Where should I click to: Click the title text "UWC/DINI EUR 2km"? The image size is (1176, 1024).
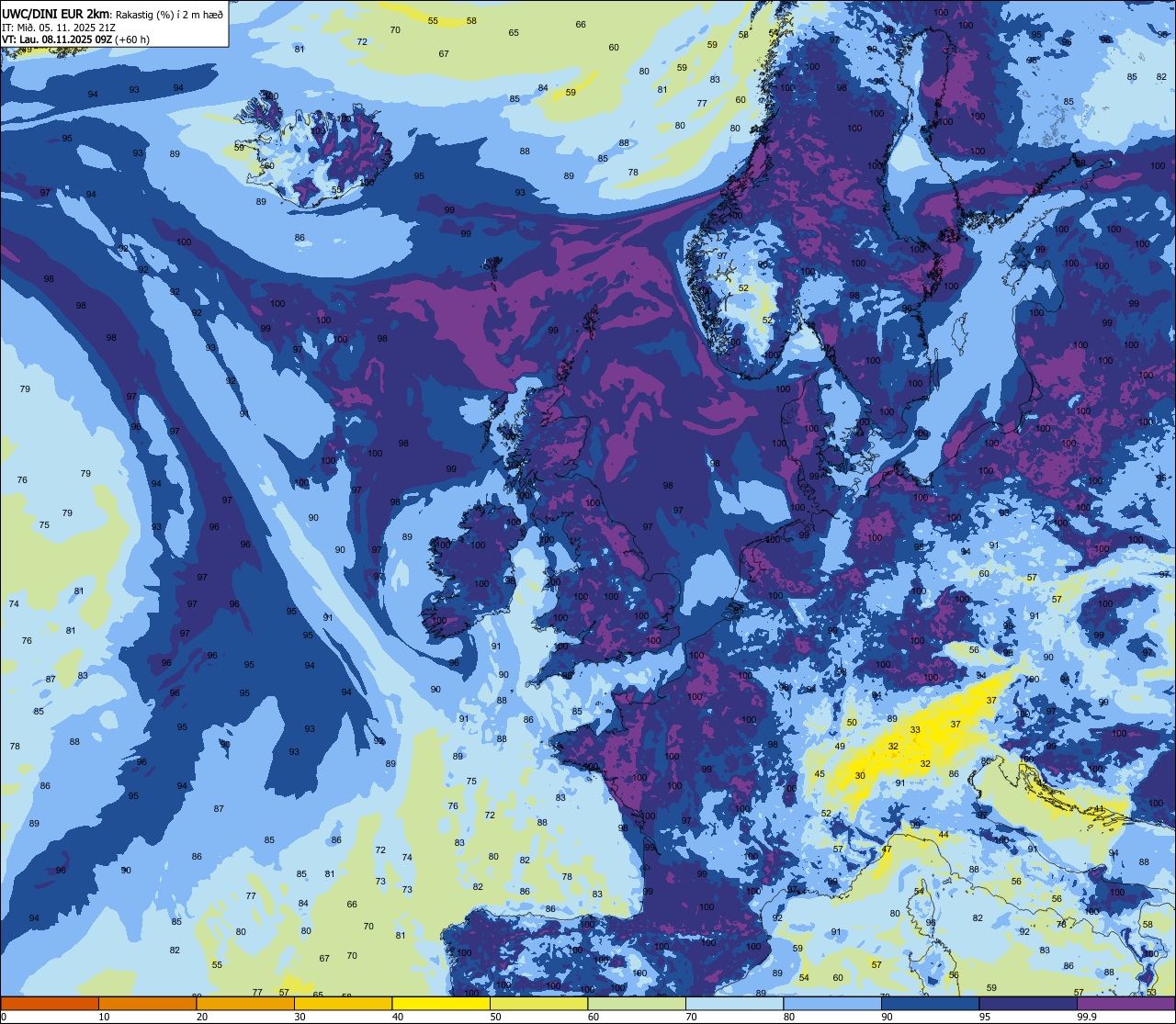(x=56, y=13)
